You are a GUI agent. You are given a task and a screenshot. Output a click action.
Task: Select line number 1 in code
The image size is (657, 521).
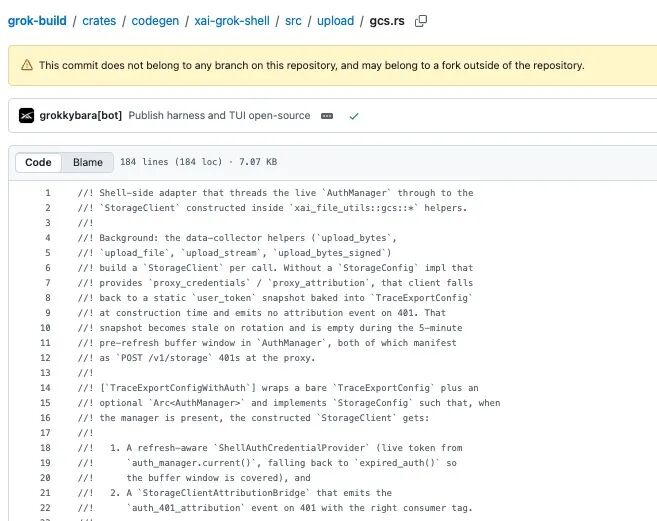point(48,193)
